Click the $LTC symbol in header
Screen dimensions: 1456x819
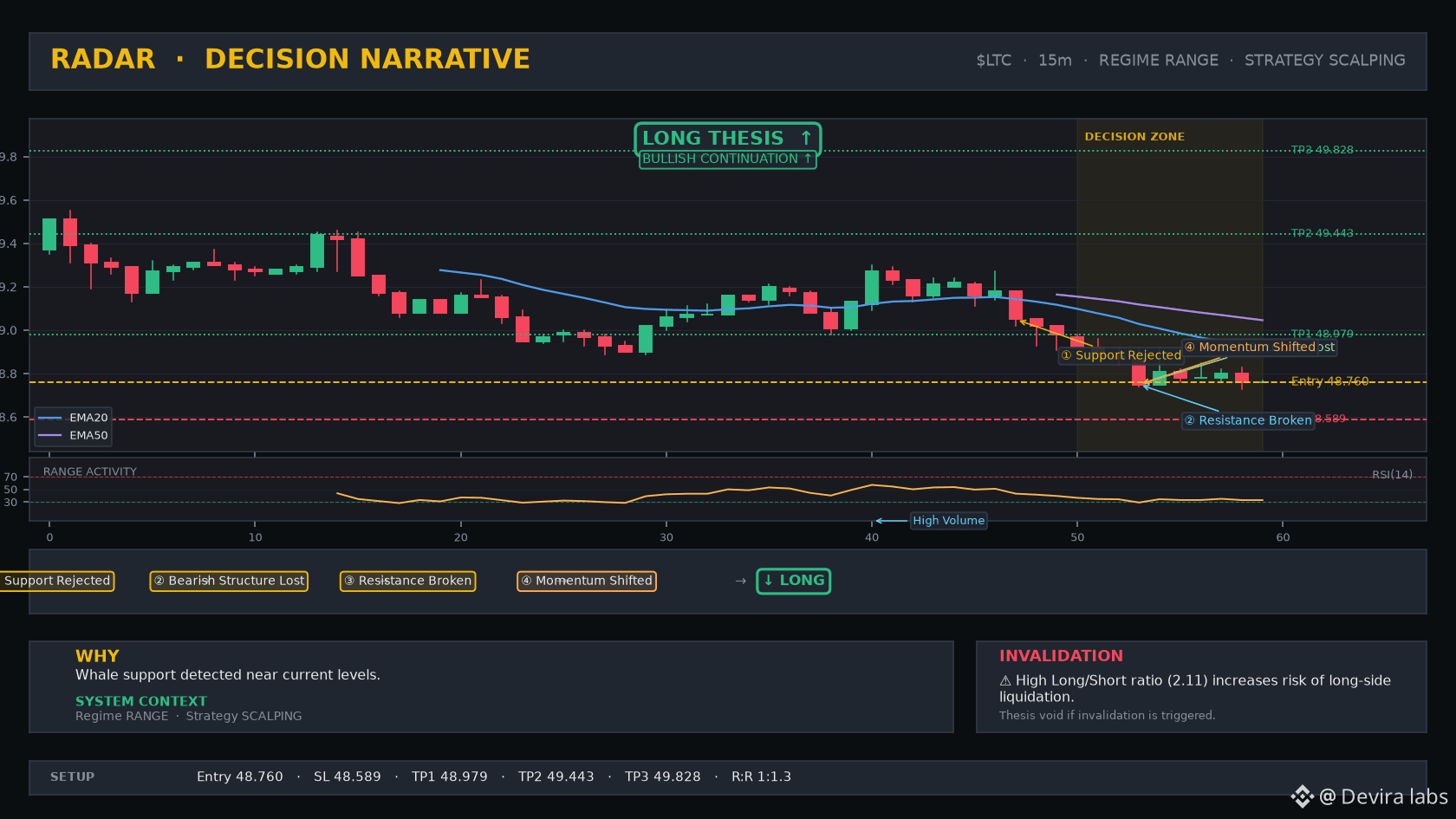[x=993, y=61]
